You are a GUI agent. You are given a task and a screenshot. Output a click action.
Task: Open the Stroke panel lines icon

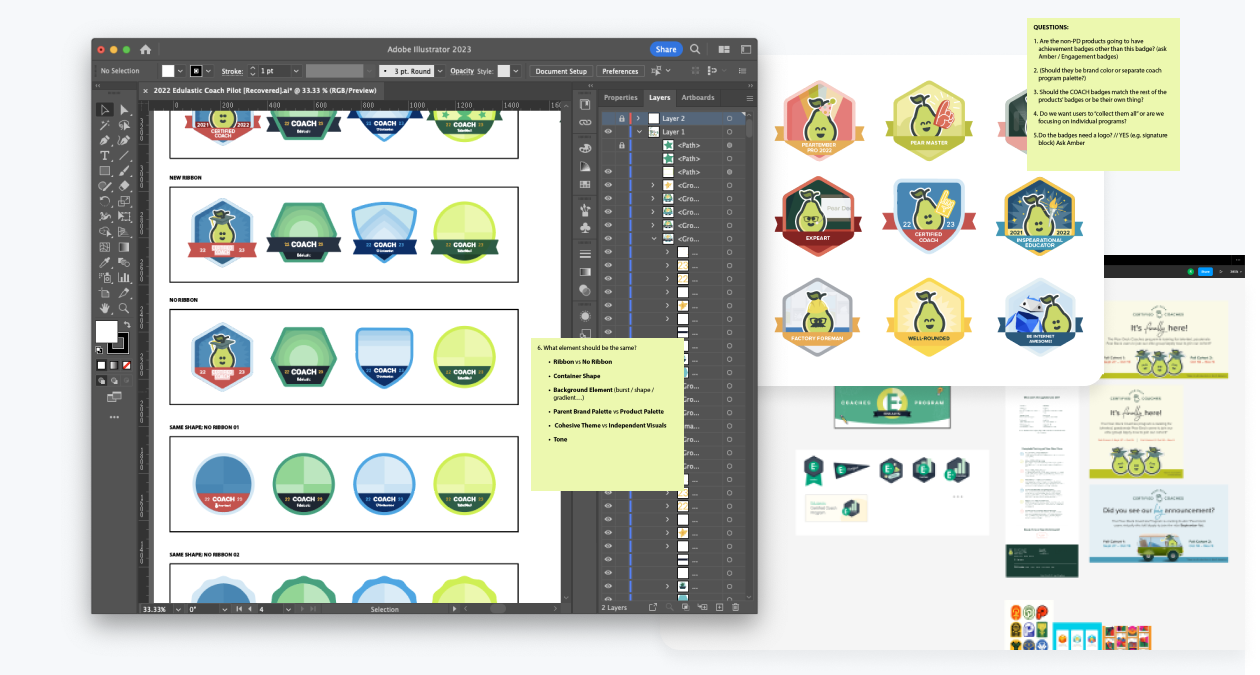[585, 254]
